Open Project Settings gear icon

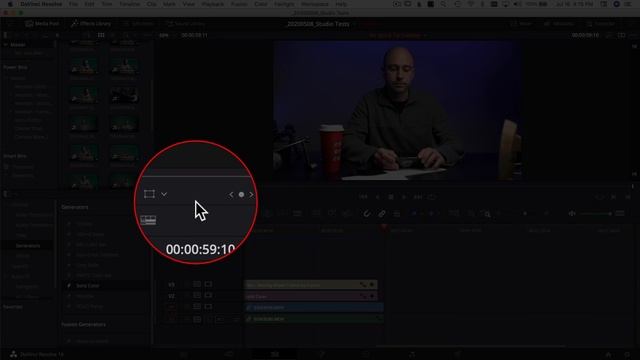627,354
